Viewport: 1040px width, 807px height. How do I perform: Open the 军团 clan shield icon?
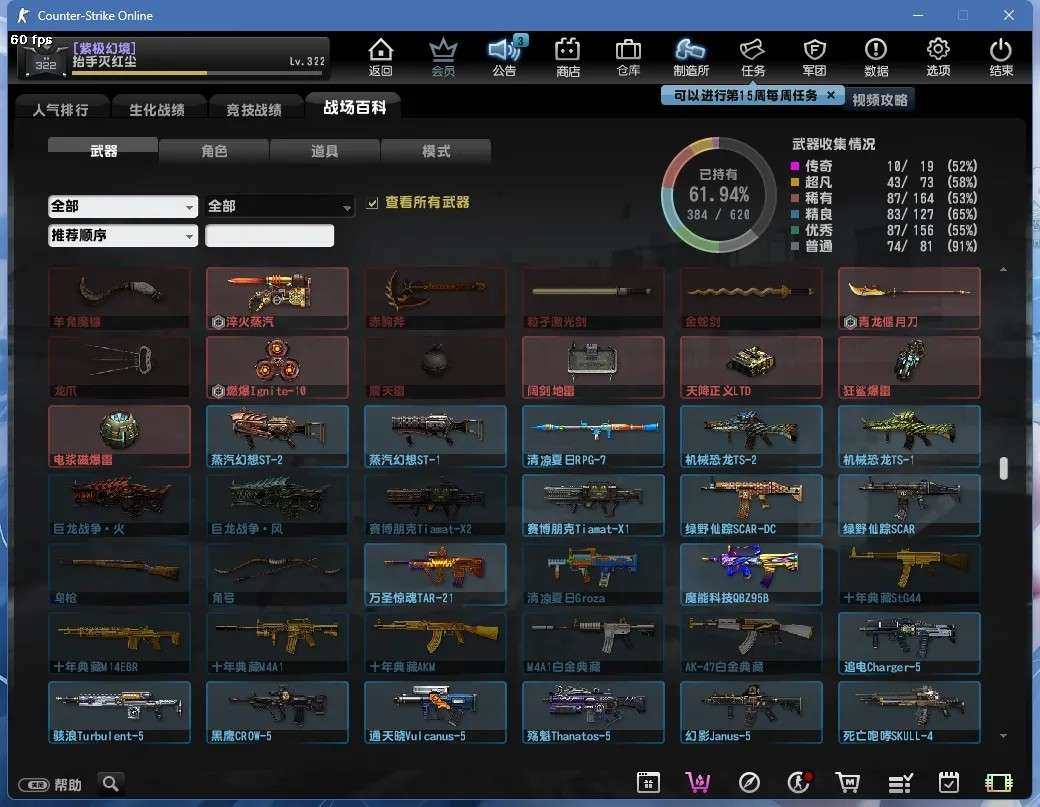coord(815,56)
